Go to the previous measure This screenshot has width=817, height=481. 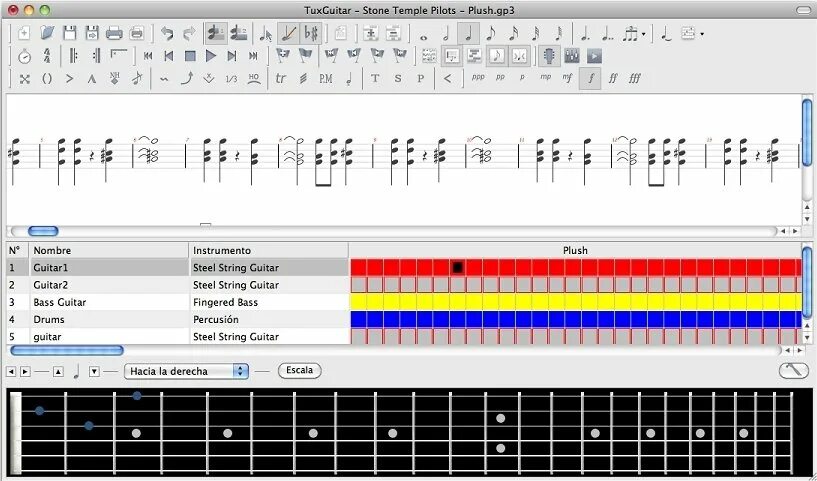169,56
